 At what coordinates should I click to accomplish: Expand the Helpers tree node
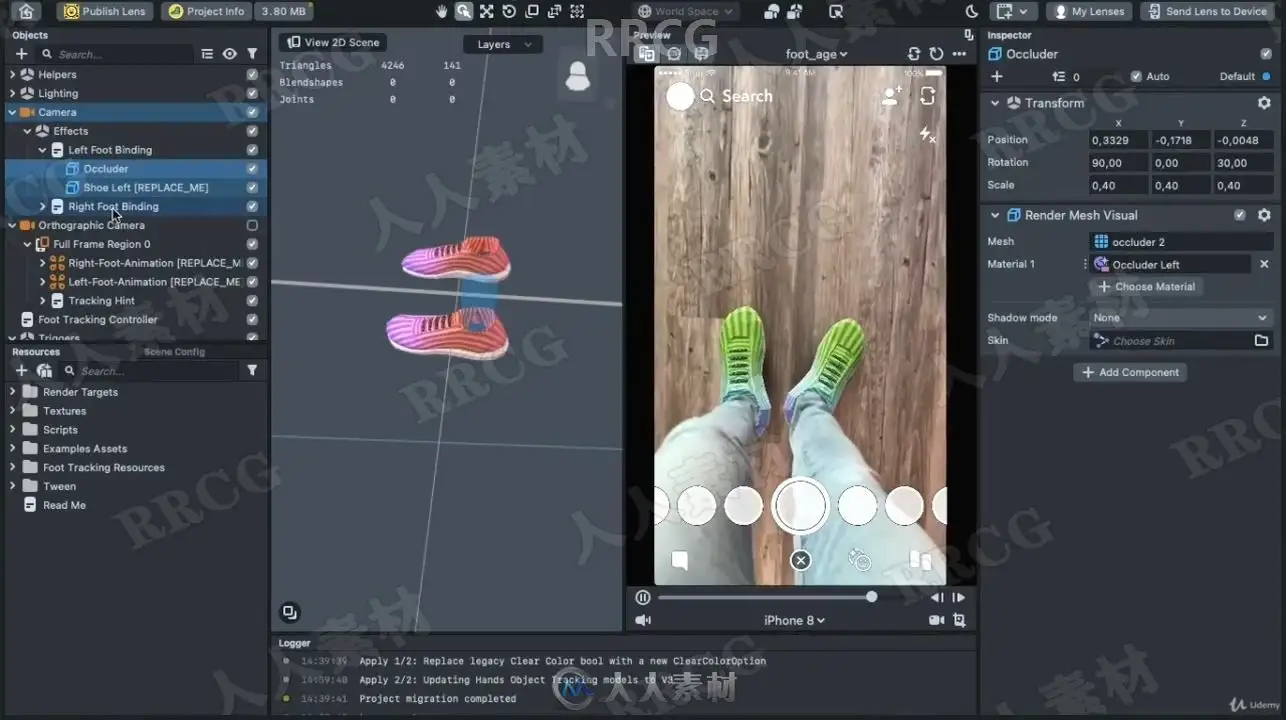click(12, 74)
